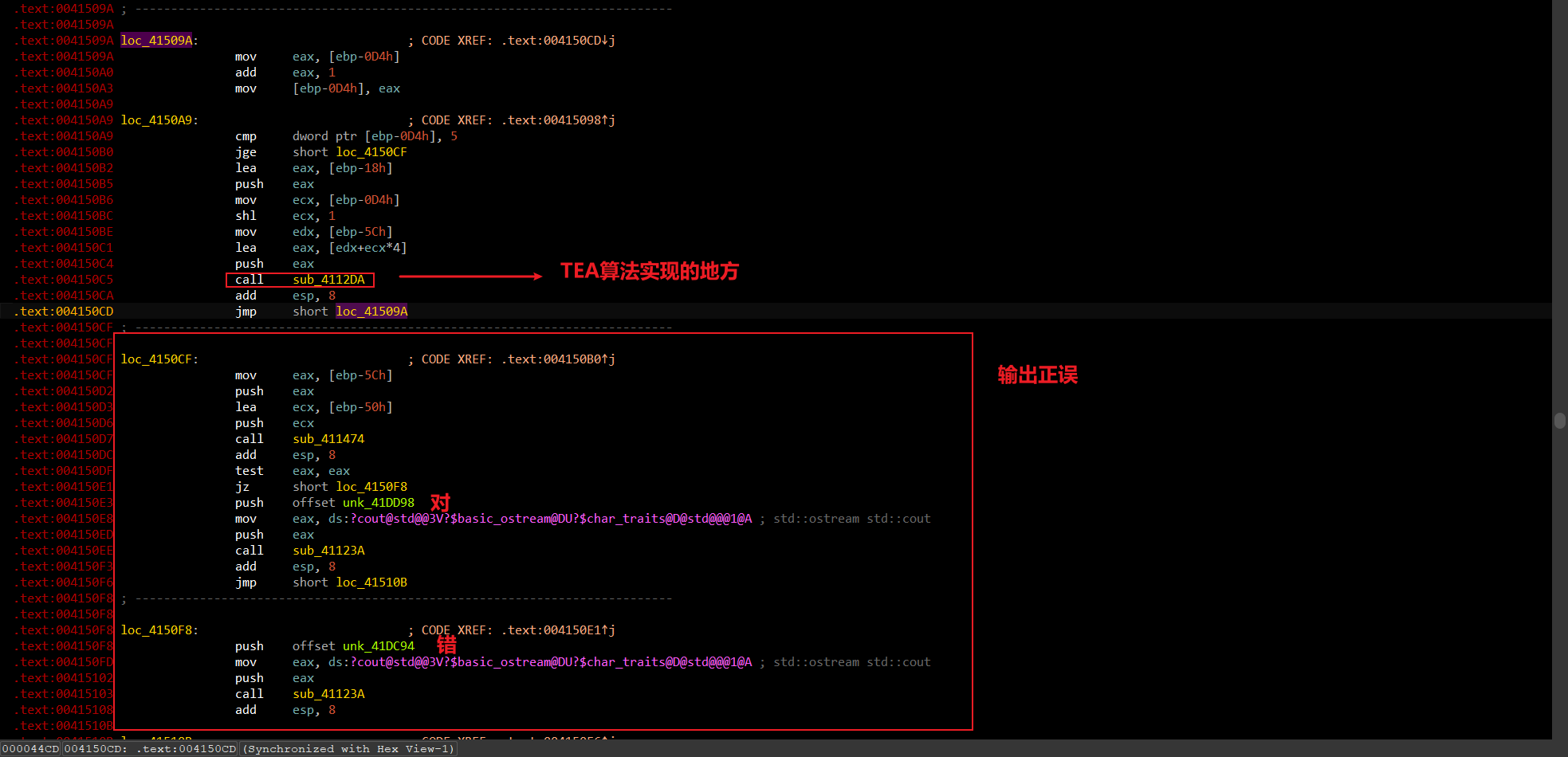Viewport: 1568px width, 757px height.
Task: Click xref .text:004150CD↓j comment
Action: [x=558, y=41]
